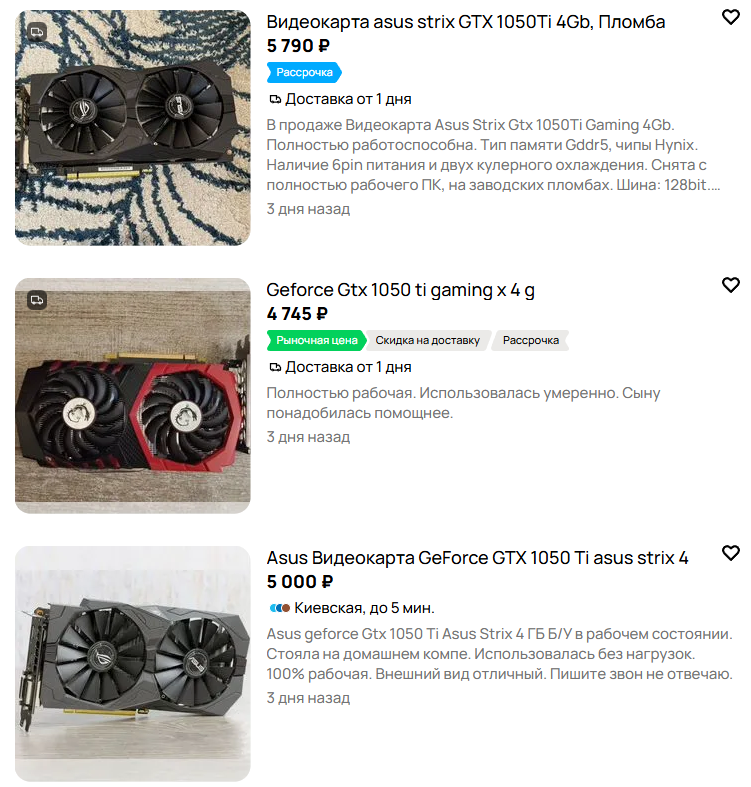The image size is (751, 787).
Task: Open photo of the black Asus Strix on carpet
Action: pyautogui.click(x=133, y=128)
